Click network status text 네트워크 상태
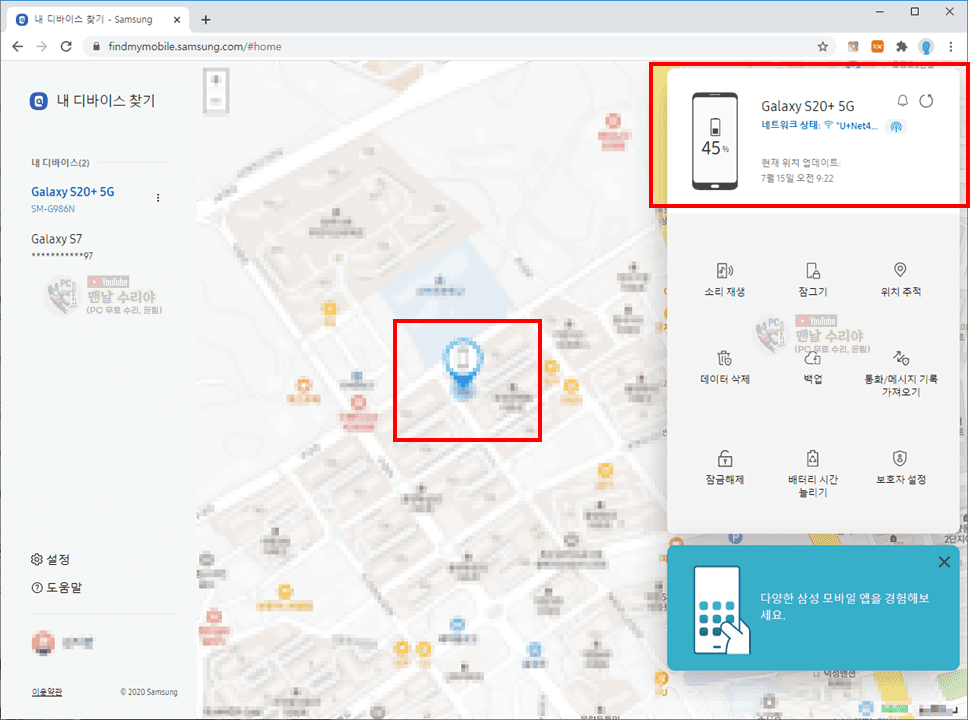Image resolution: width=970 pixels, height=720 pixels. (x=790, y=126)
